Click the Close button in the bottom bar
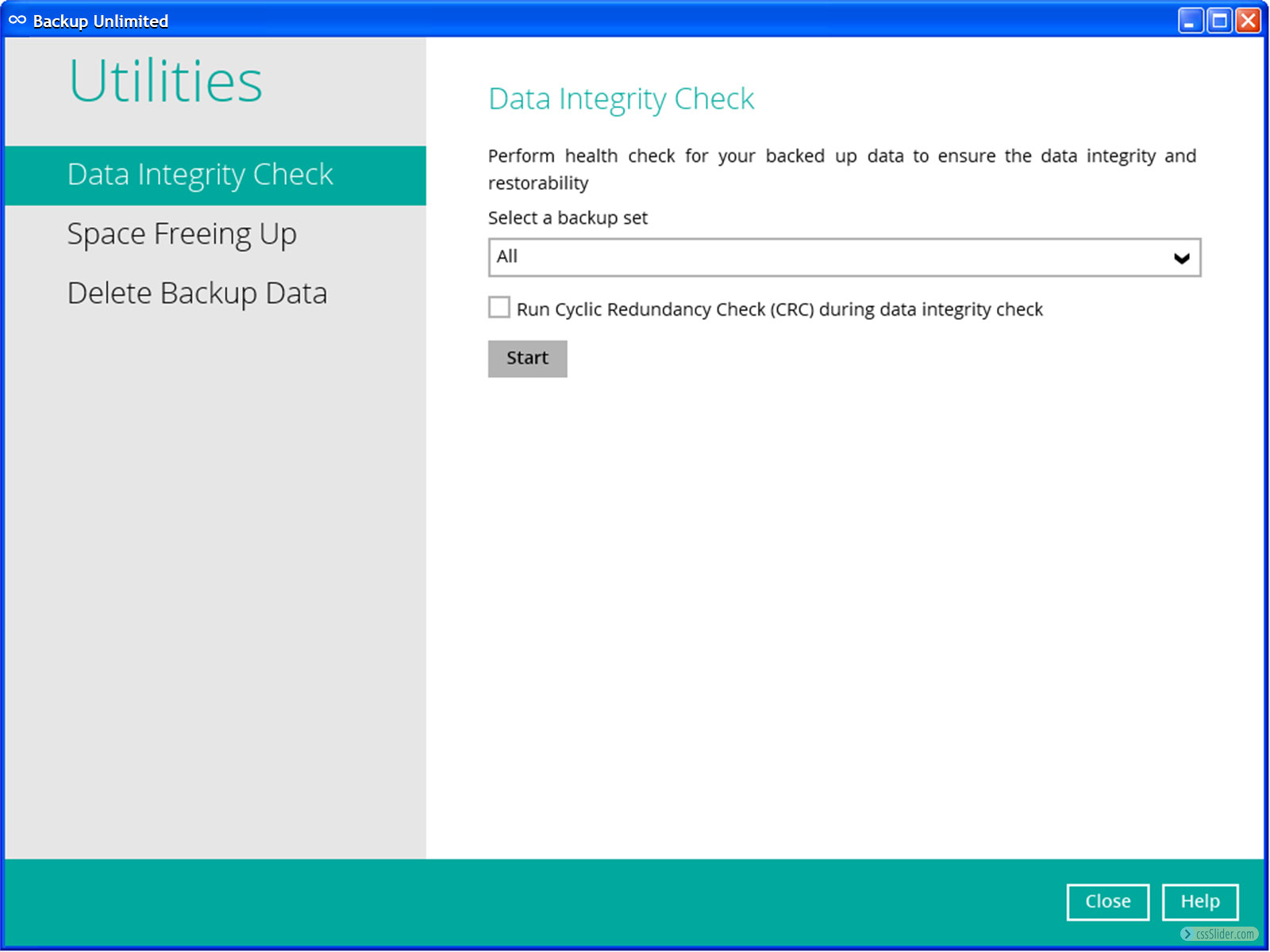Viewport: 1270px width, 952px height. pyautogui.click(x=1107, y=902)
